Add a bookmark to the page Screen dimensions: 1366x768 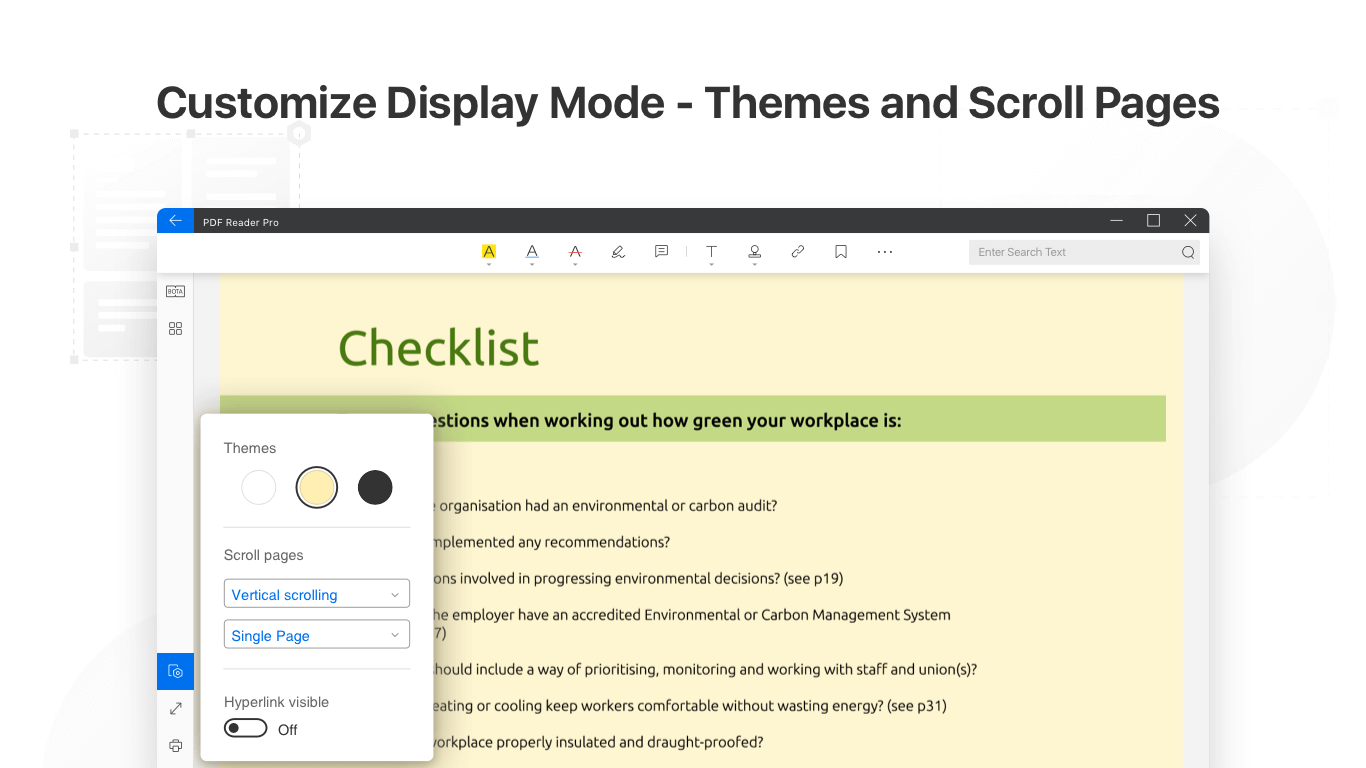pyautogui.click(x=841, y=252)
